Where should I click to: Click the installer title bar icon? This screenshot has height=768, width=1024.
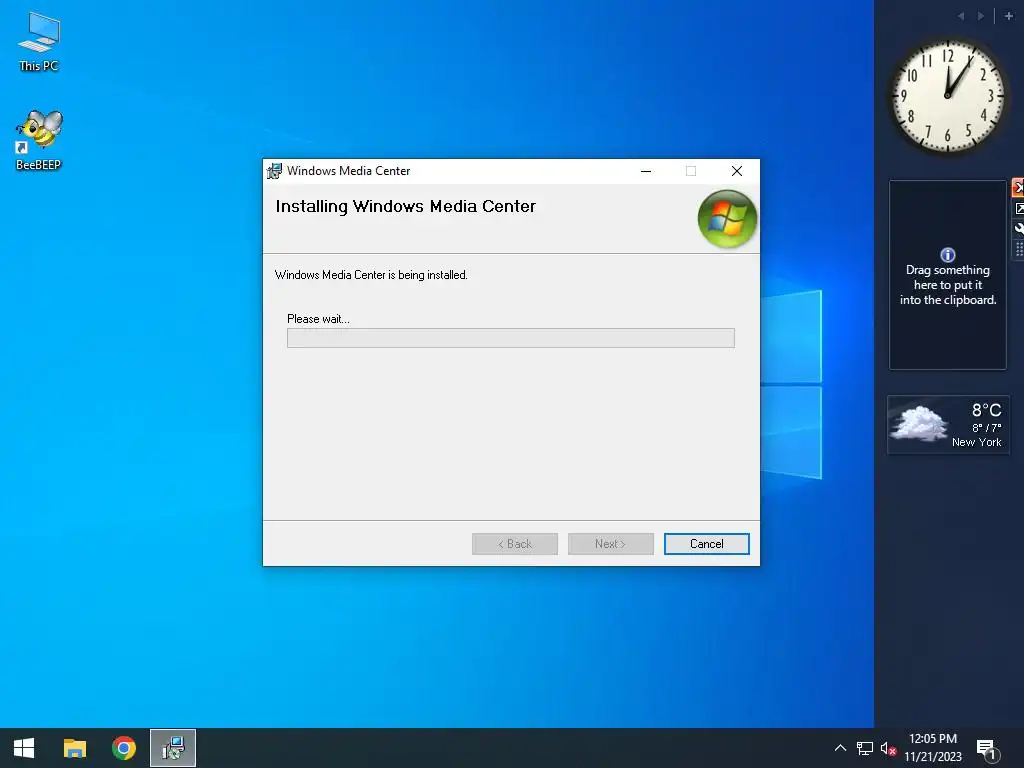pos(274,171)
